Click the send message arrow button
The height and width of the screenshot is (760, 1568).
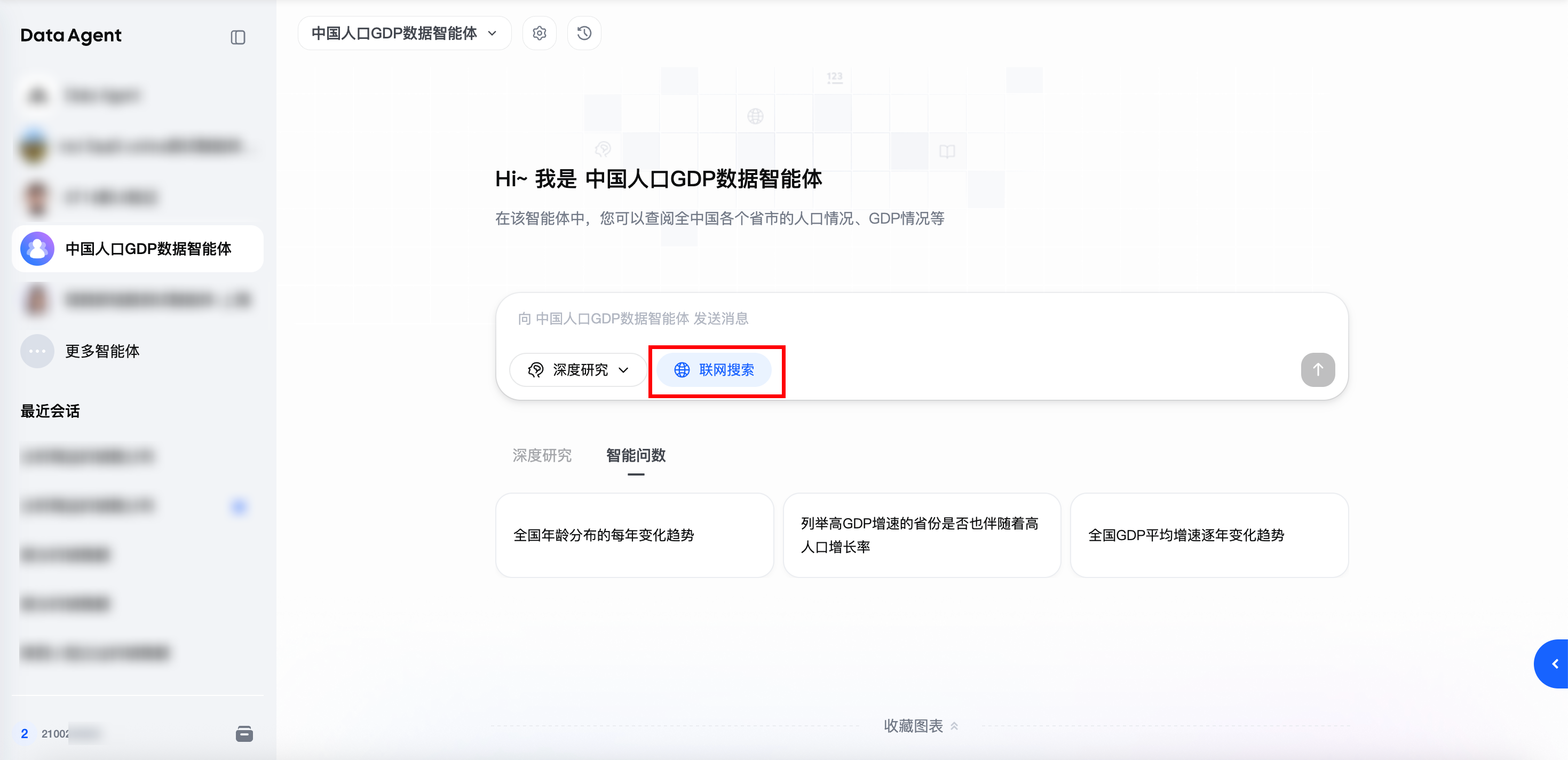click(1318, 369)
